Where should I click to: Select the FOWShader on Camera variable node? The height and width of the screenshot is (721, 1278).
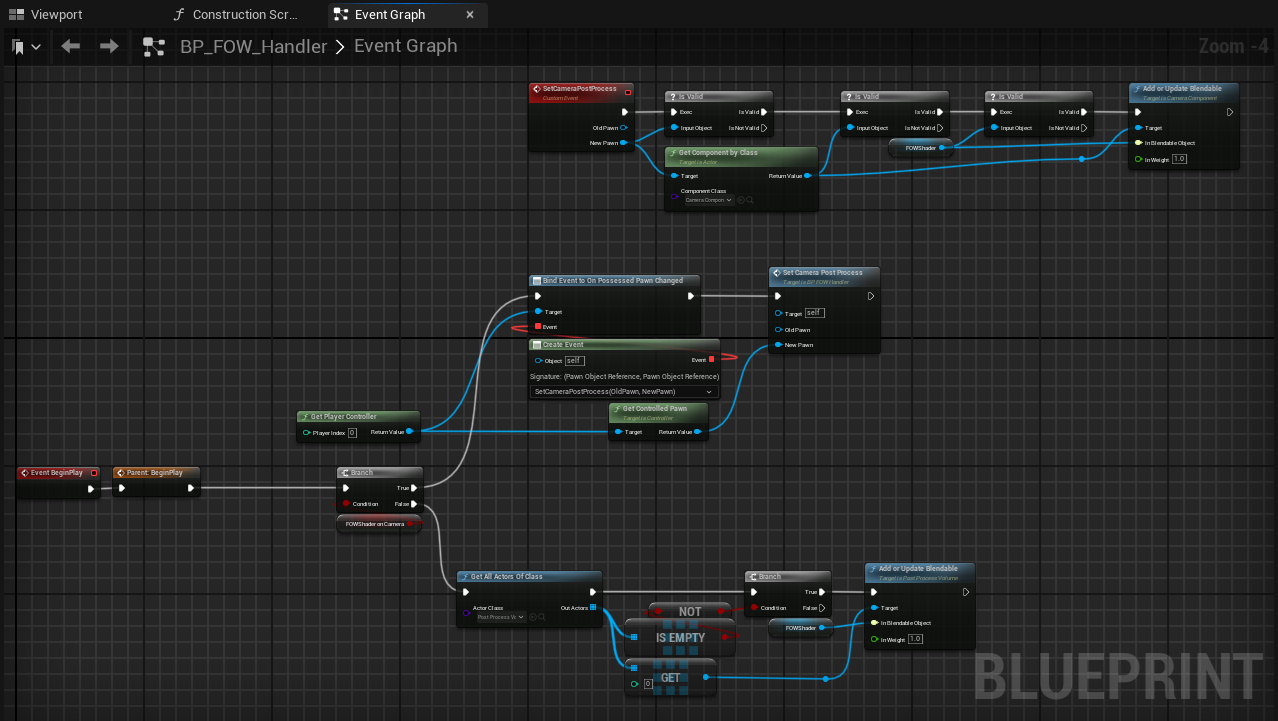pos(379,523)
